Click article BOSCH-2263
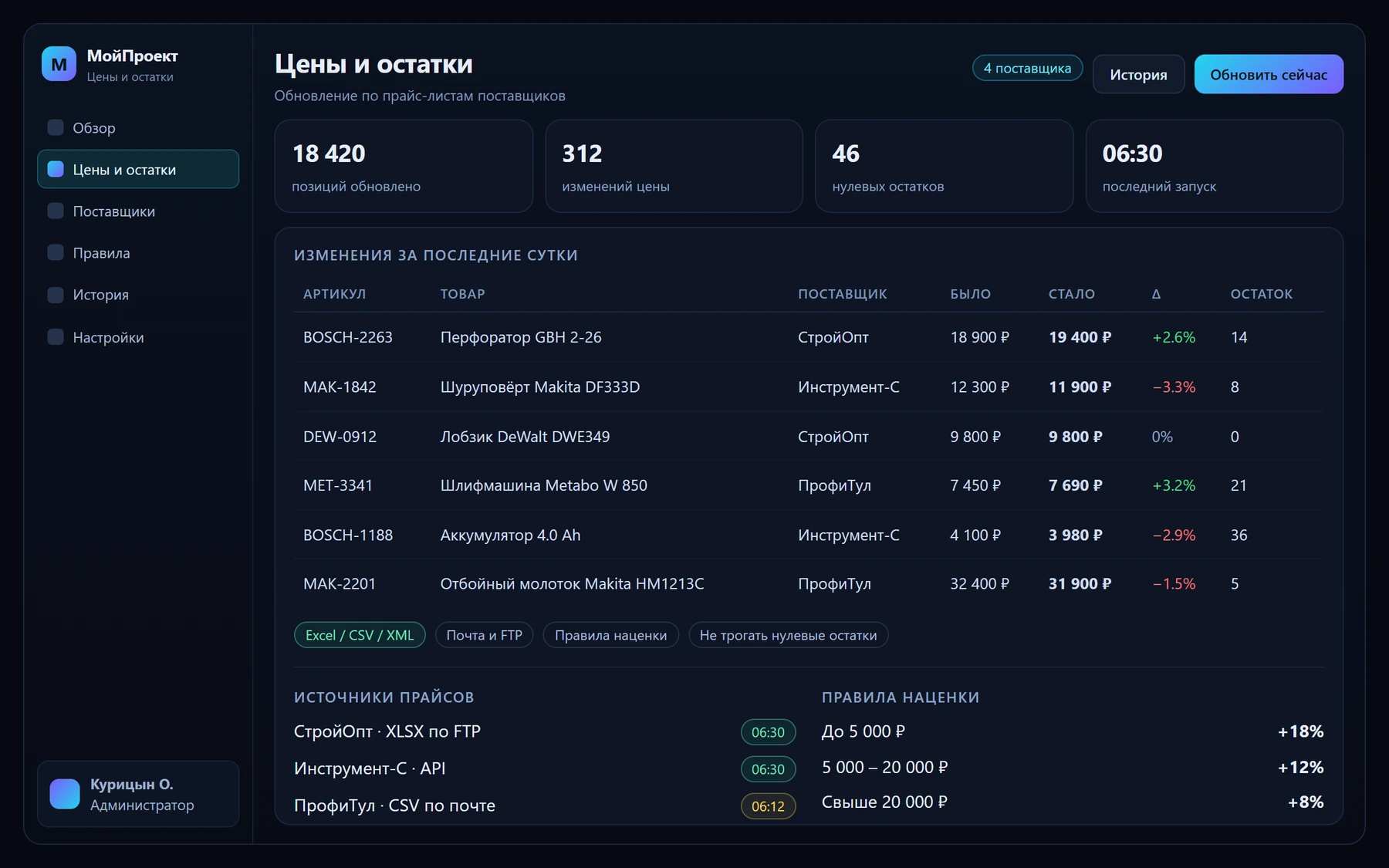1389x868 pixels. (x=347, y=337)
